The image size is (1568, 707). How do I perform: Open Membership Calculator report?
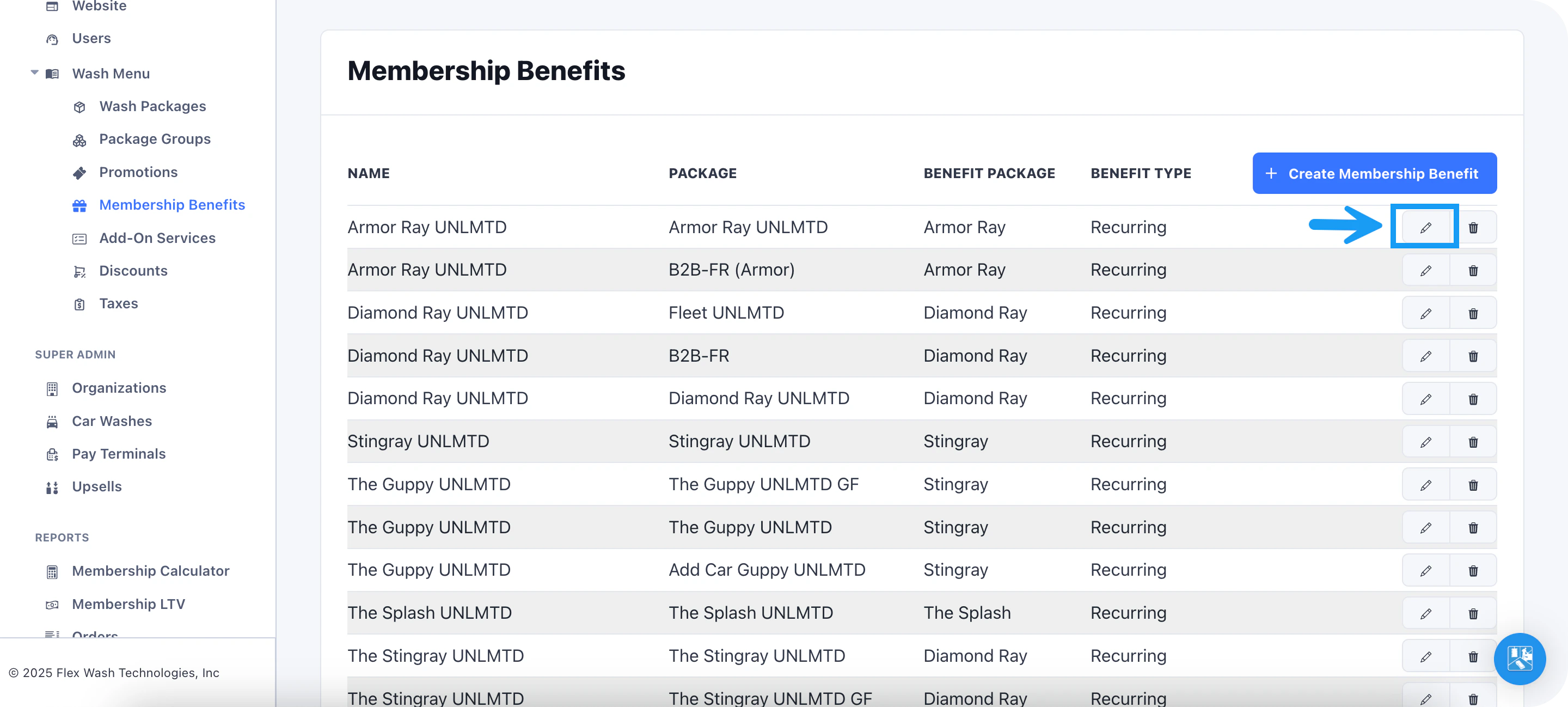point(150,571)
